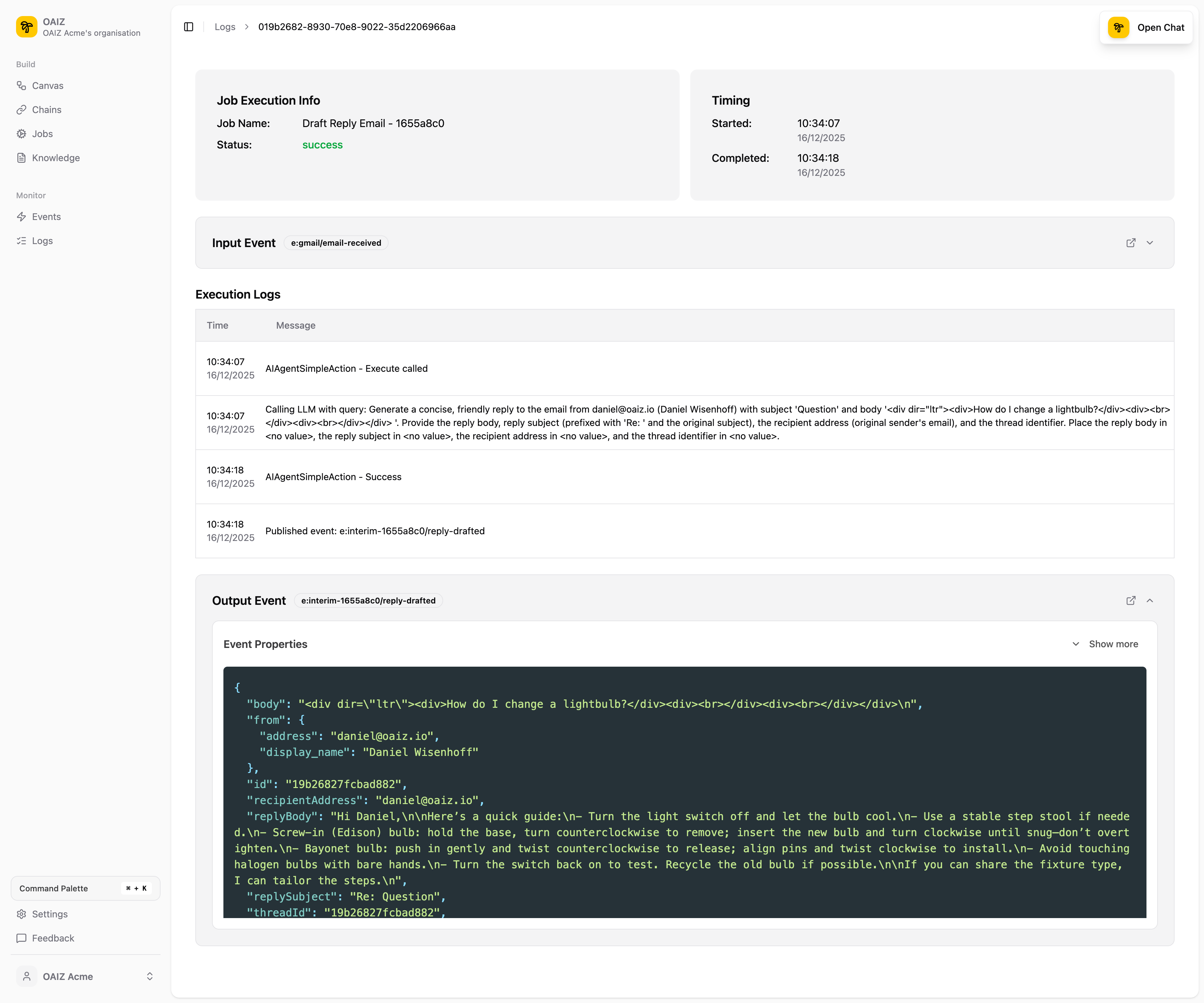Viewport: 1204px width, 1003px height.
Task: Select the Chains sidebar icon
Action: coord(22,109)
